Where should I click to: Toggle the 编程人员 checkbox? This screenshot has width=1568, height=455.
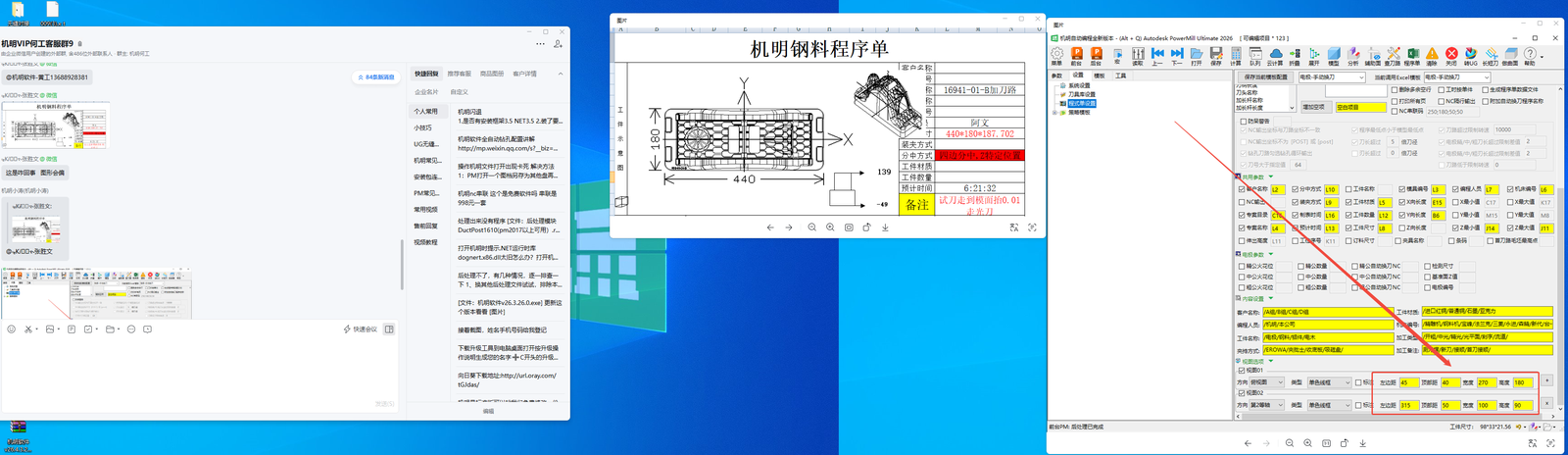click(x=1455, y=189)
